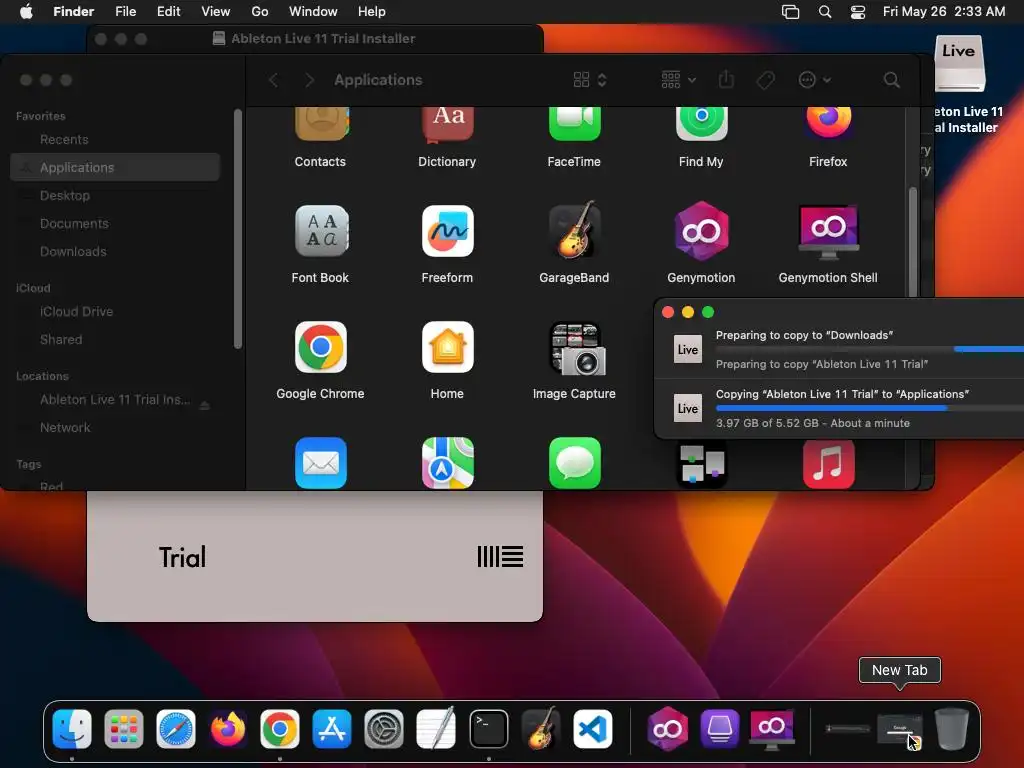Screen dimensions: 1024x768
Task: Open the Font Book app icon
Action: pos(321,231)
